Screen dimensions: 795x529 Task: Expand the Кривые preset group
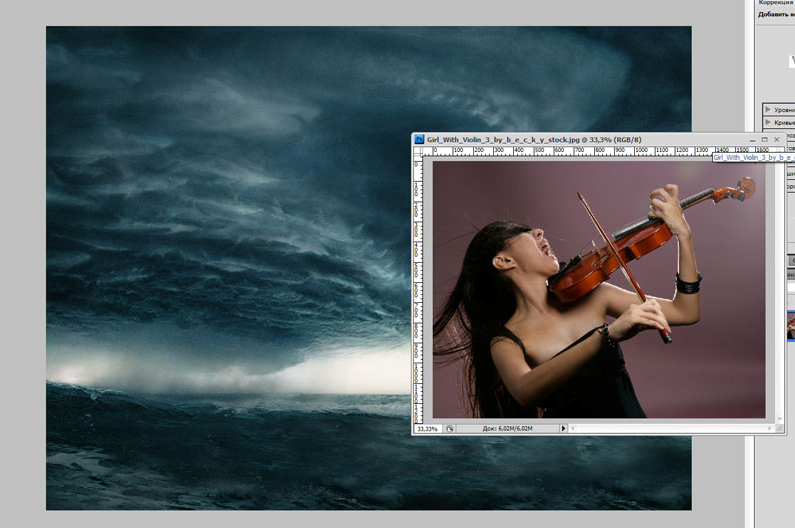(x=768, y=122)
